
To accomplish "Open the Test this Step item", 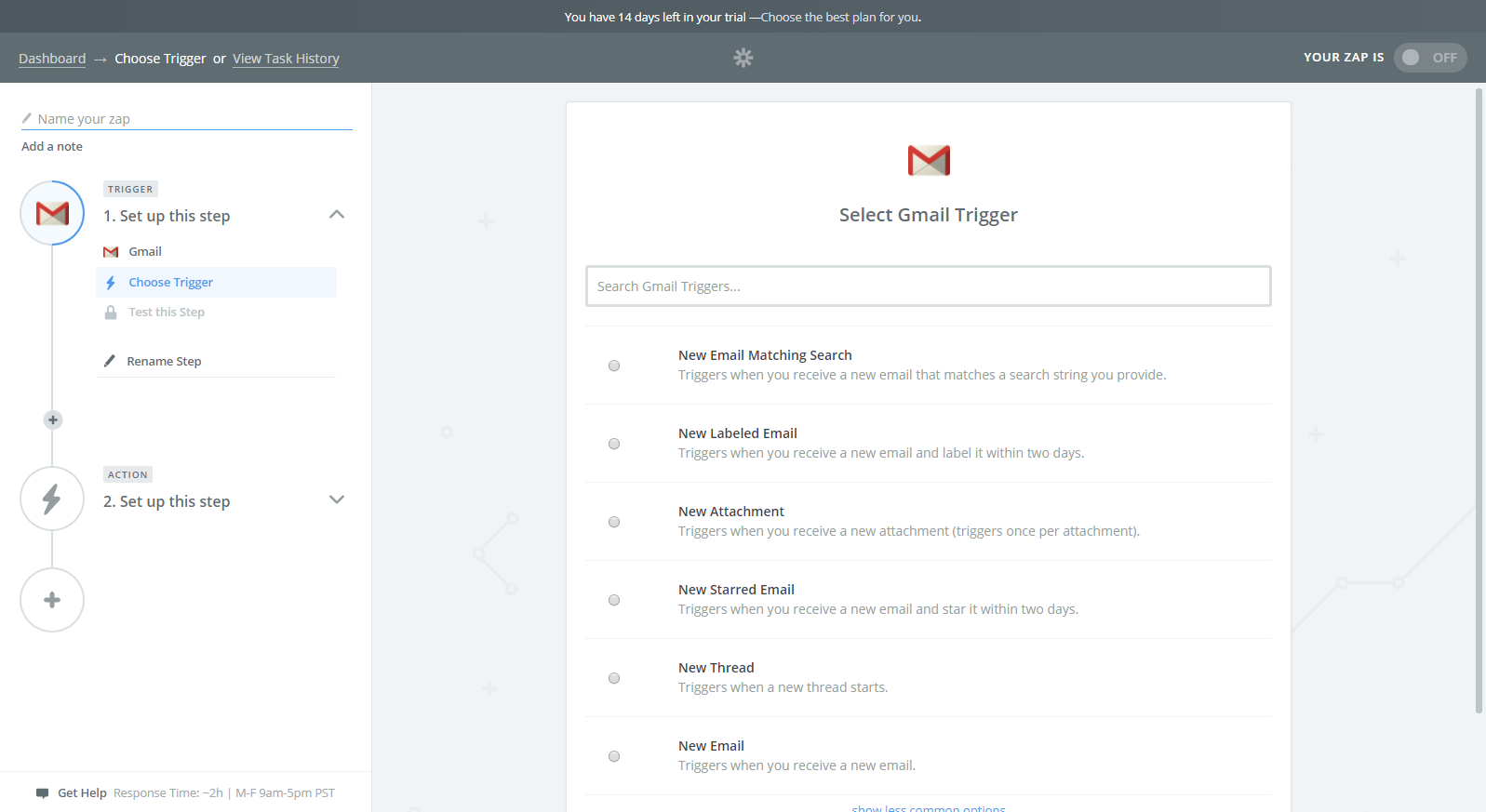I will (x=216, y=313).
